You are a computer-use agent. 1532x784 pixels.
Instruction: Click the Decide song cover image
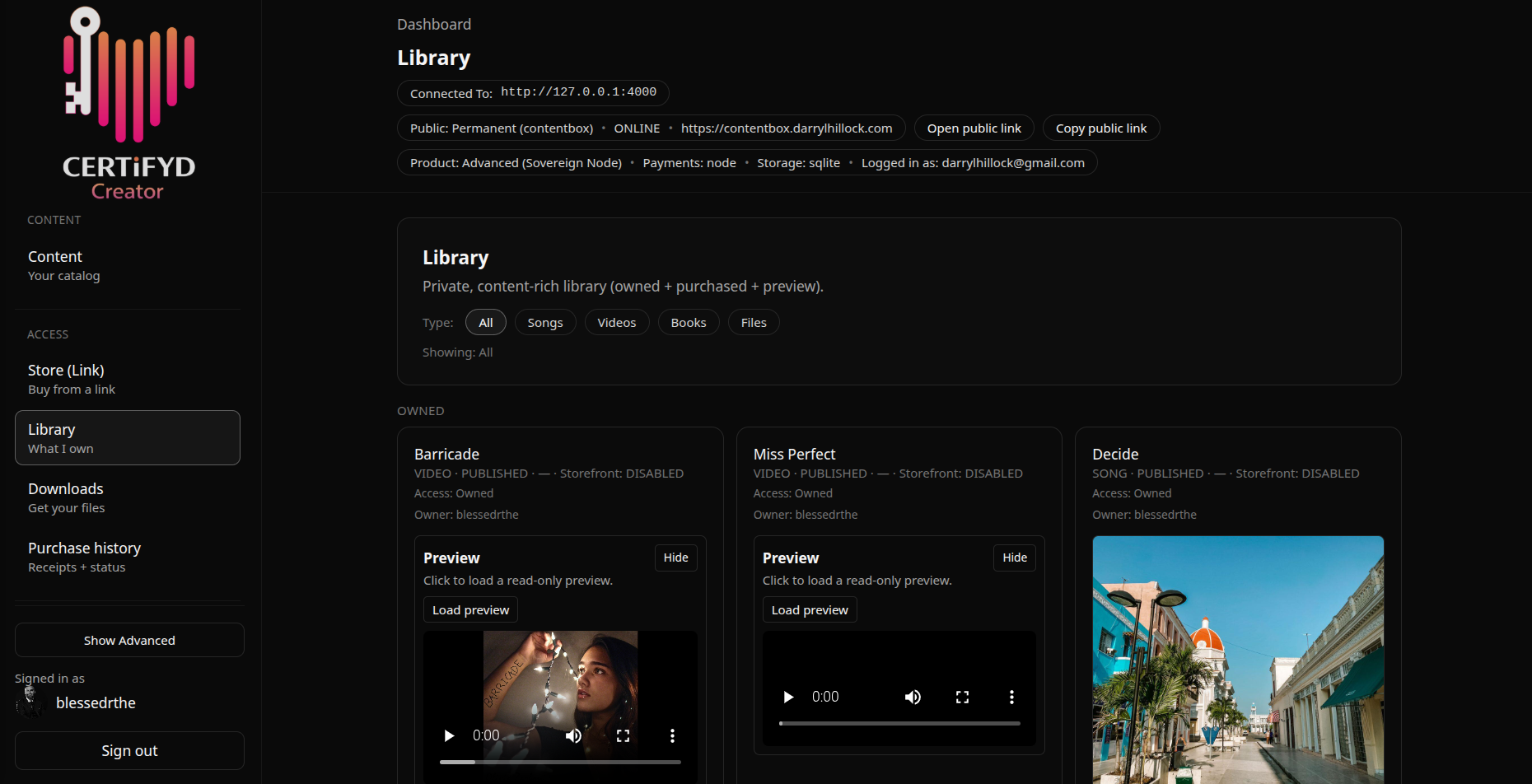pos(1238,659)
